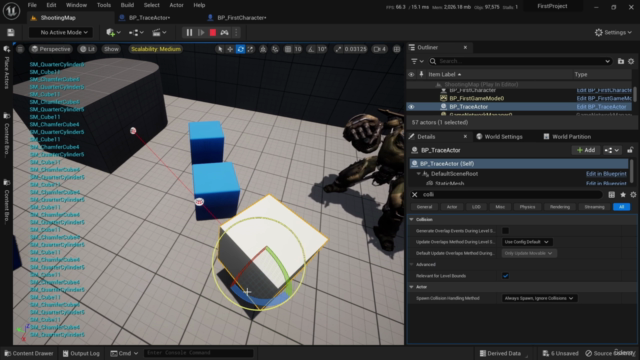The image size is (640, 360).
Task: Open viewport hamburger options menu
Action: [20, 49]
